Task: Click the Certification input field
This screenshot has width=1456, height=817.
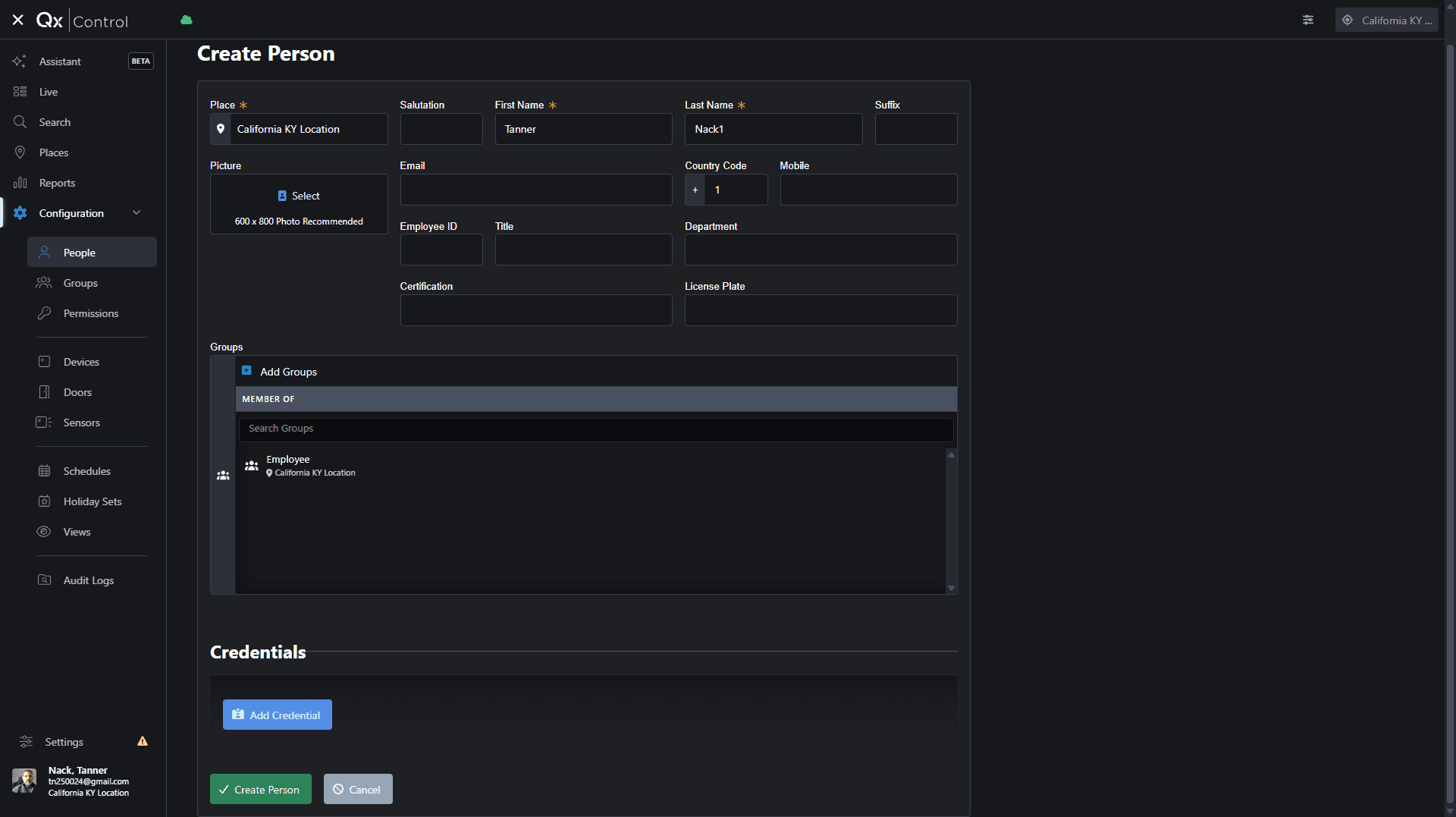Action: pyautogui.click(x=536, y=310)
